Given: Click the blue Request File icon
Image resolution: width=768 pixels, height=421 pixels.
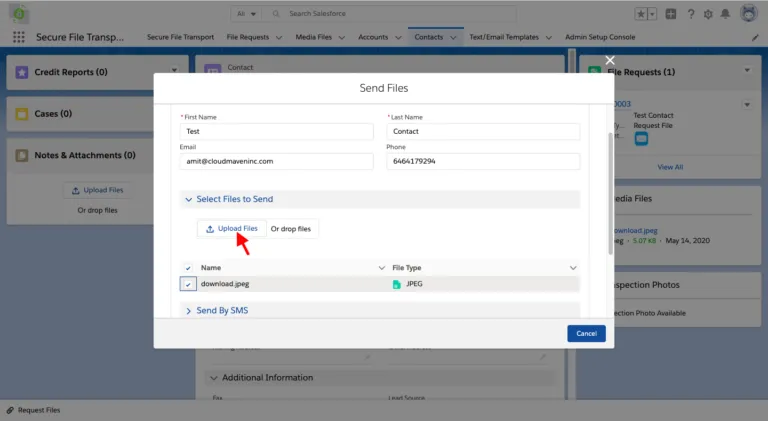Looking at the screenshot, I should point(641,139).
